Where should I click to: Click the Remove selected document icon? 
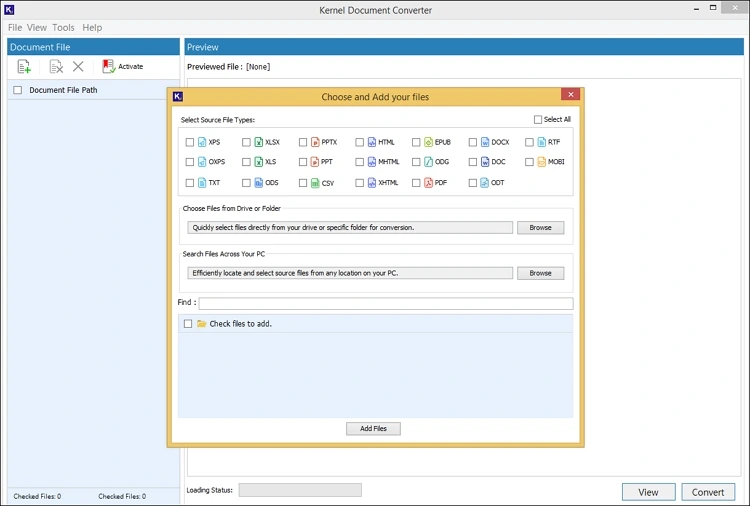pos(57,67)
